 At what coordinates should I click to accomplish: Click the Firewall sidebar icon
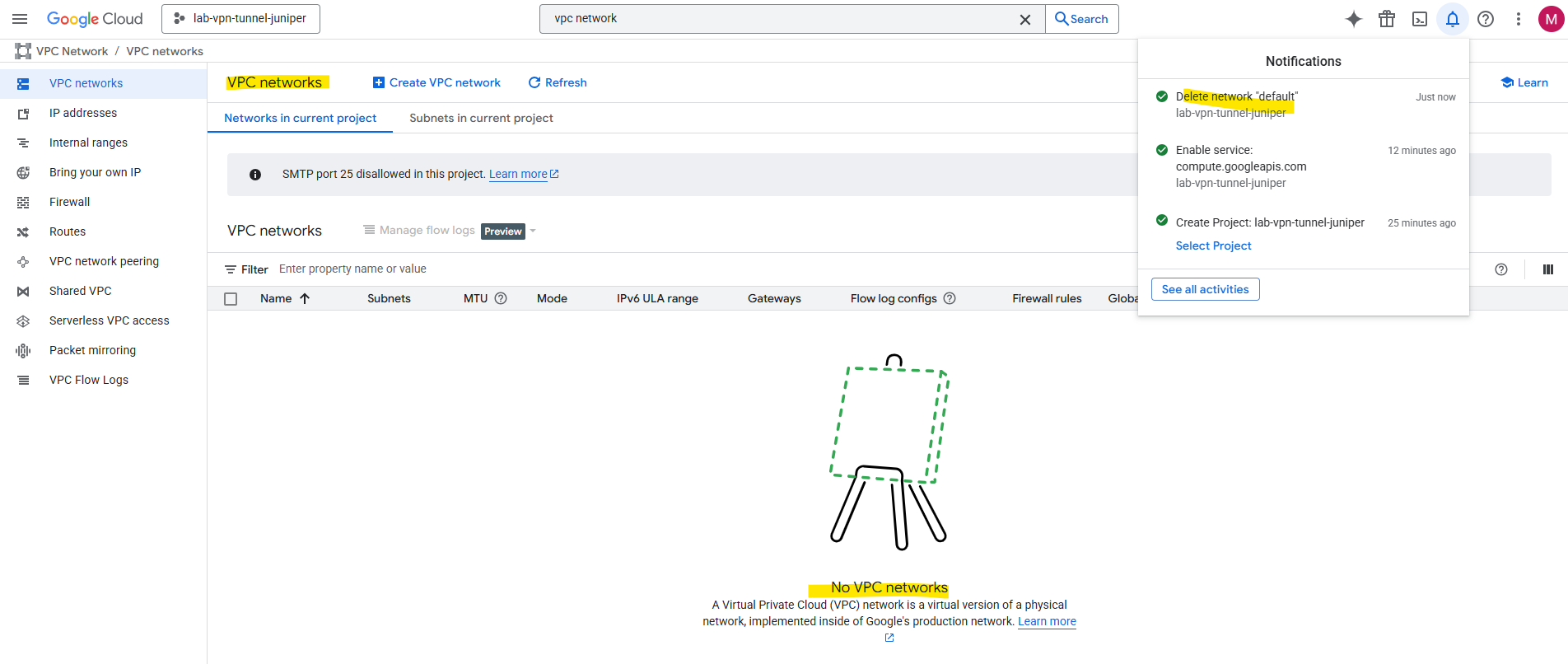(23, 202)
